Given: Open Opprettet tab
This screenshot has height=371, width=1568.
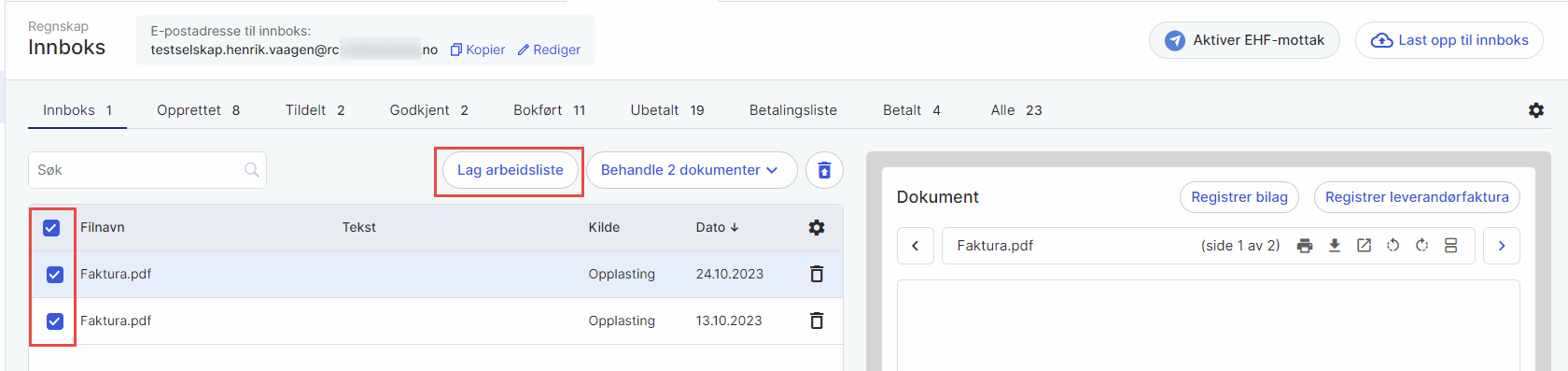Looking at the screenshot, I should (x=198, y=110).
